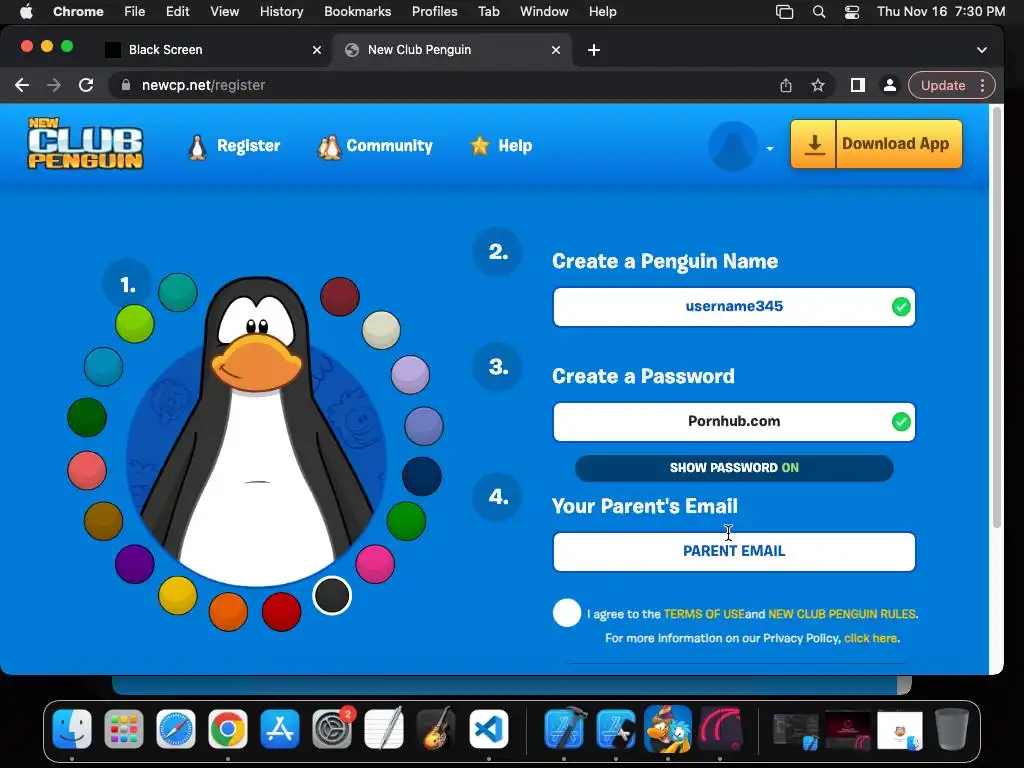Viewport: 1024px width, 768px height.
Task: Click the penguins icon beside Community
Action: tap(330, 147)
